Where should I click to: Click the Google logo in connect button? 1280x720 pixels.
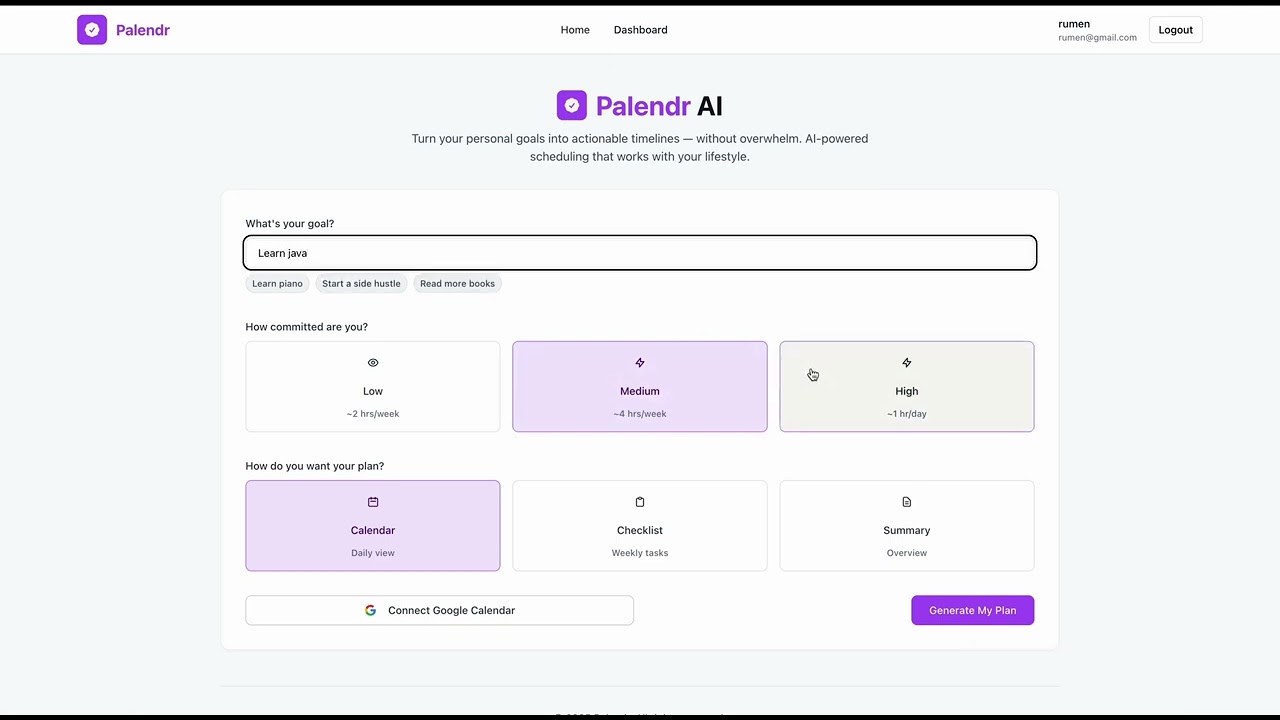[x=371, y=610]
